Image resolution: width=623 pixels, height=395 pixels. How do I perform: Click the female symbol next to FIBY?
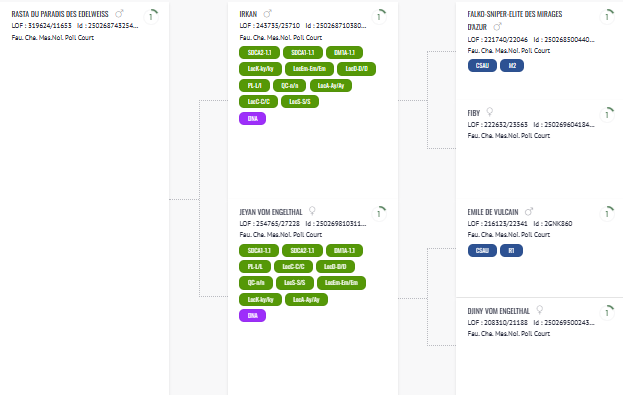490,112
